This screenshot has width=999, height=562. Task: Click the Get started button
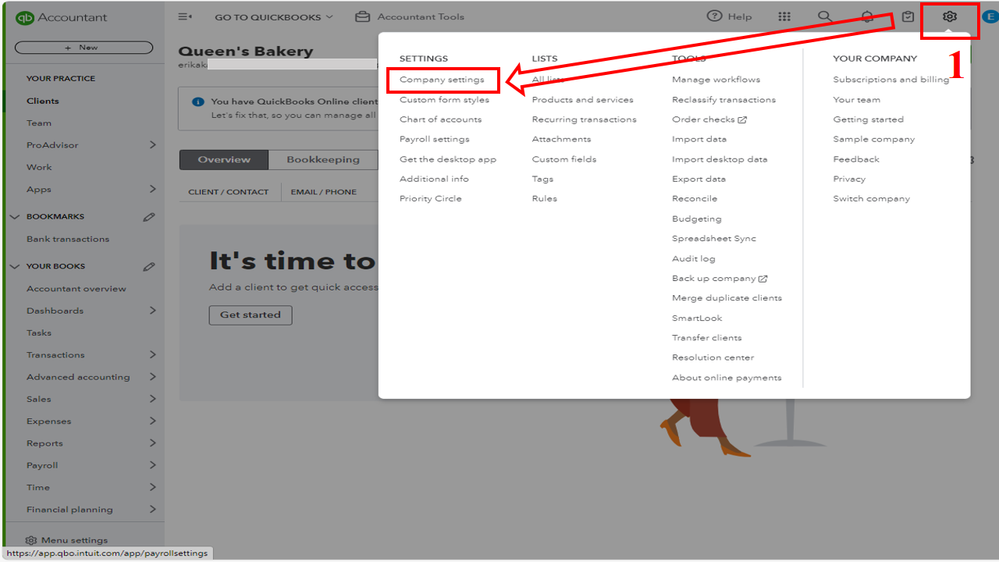point(250,315)
